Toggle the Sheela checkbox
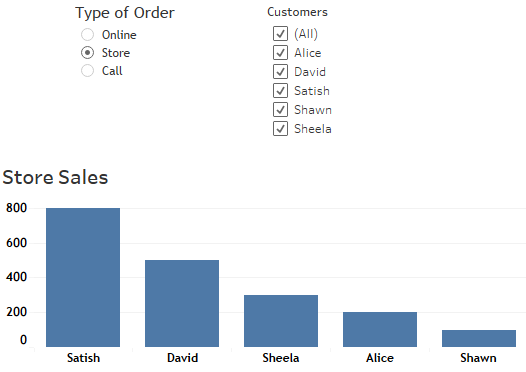Viewport: 526px width, 372px height. 280,129
